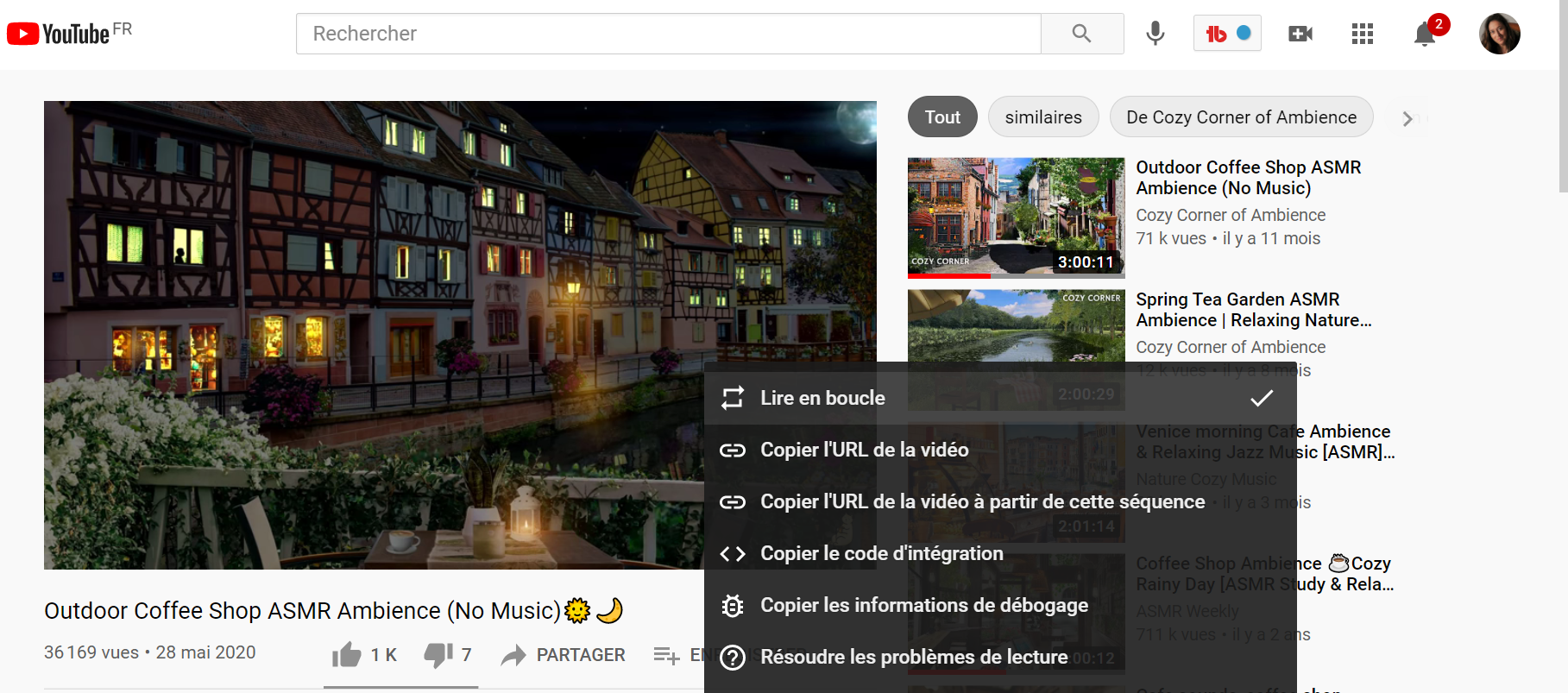Choose Copier les informations de débogage
1568x693 pixels.
(x=1000, y=605)
